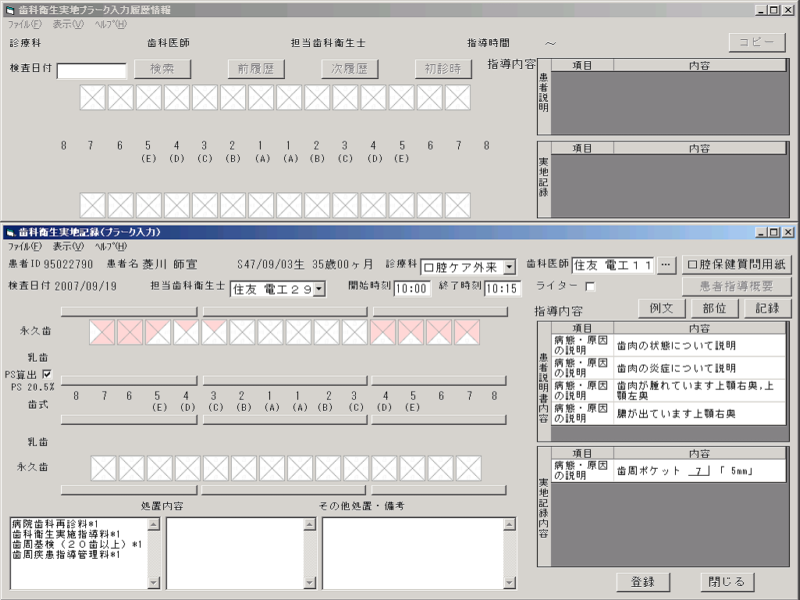
Task: Select the 歯周ポケット row in 実地記録内容 table
Action: click(x=698, y=470)
